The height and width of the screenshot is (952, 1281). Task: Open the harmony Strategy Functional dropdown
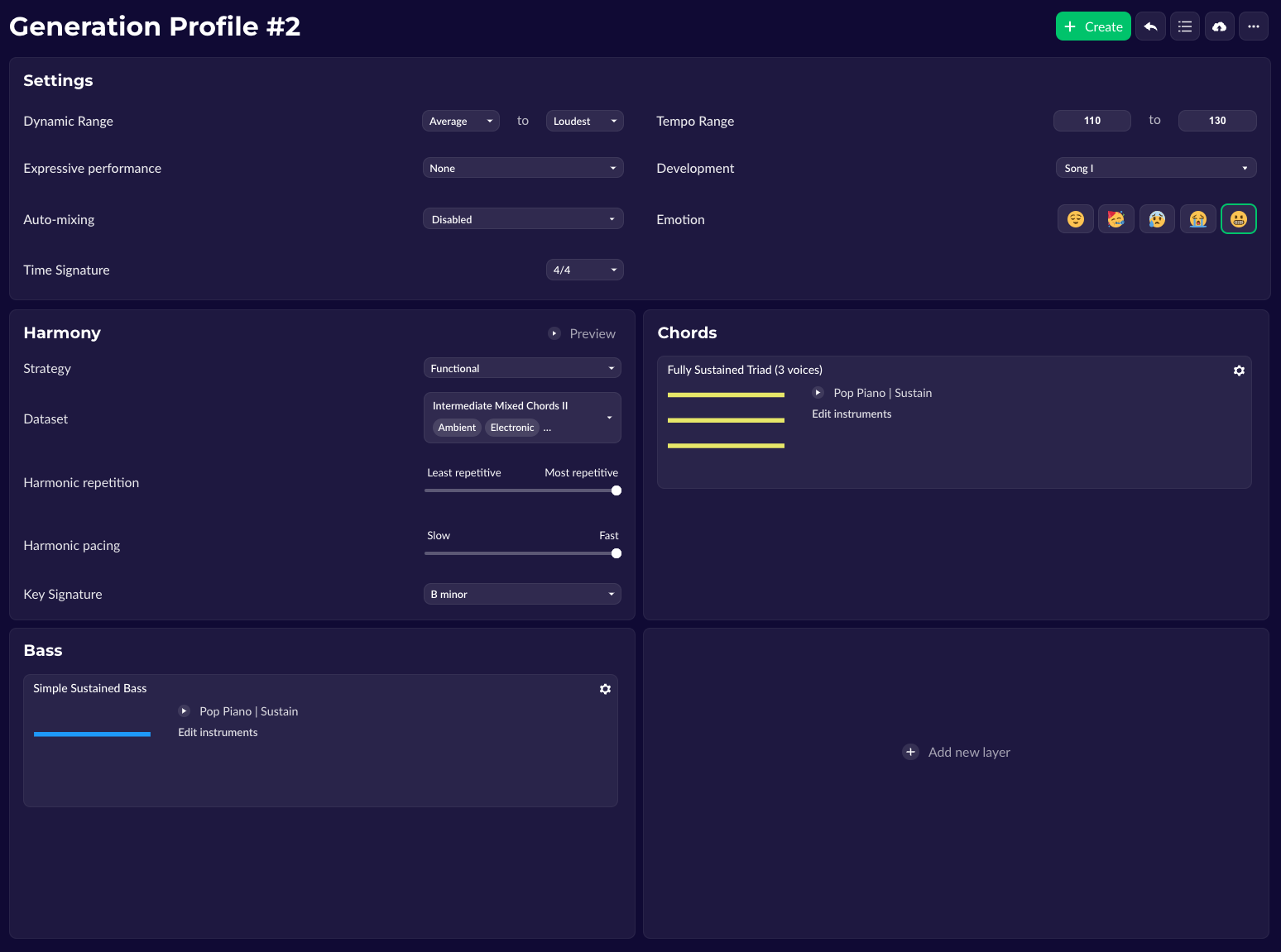(x=522, y=368)
